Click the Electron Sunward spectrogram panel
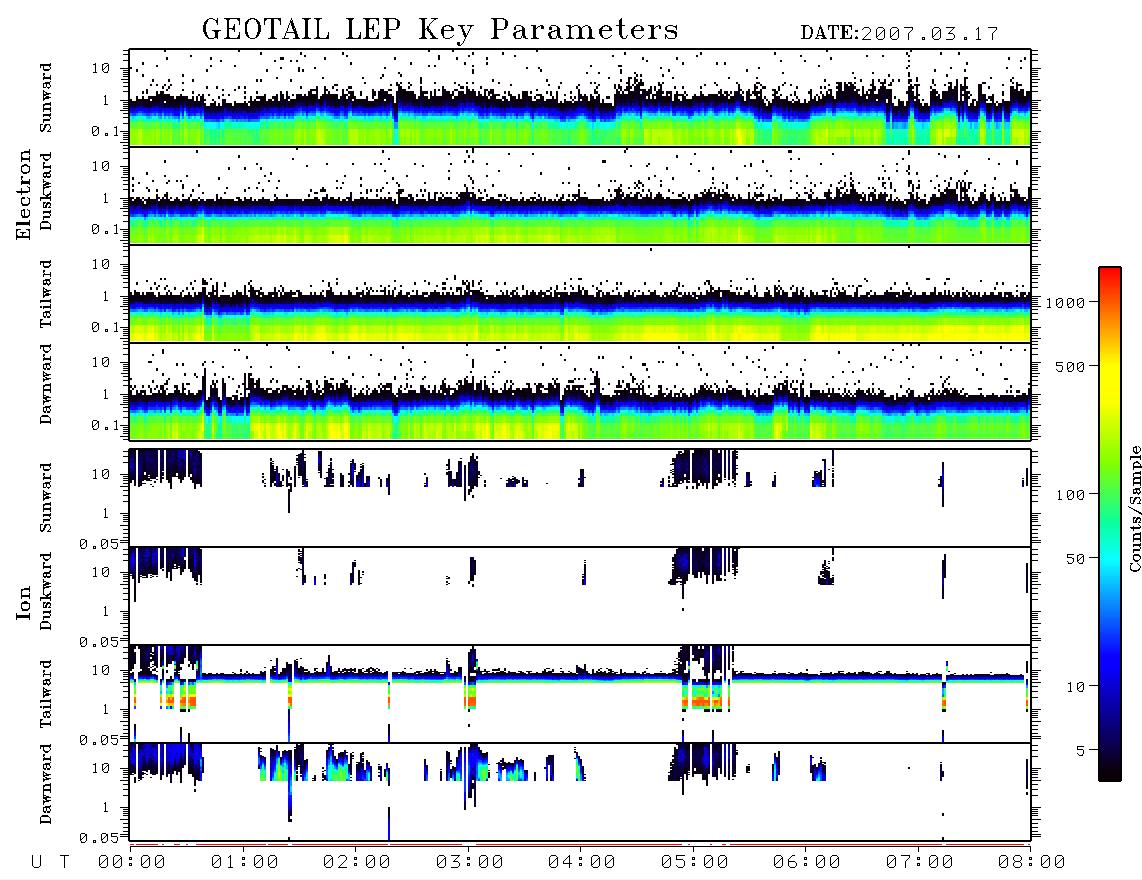Viewport: 1142px width, 880px height. 580,98
